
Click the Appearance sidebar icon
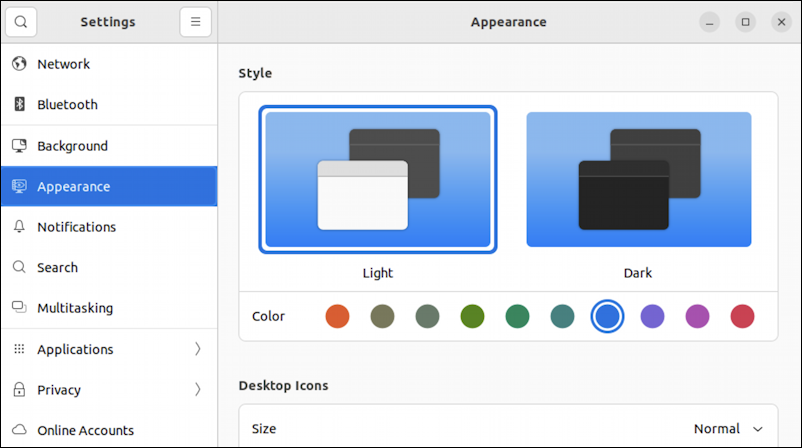[x=19, y=186]
